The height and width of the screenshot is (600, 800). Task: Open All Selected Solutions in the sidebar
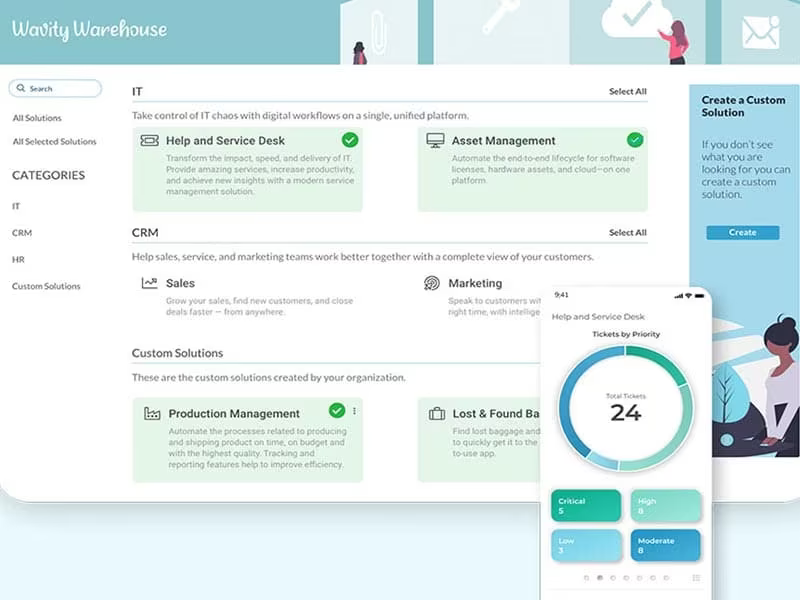(55, 141)
